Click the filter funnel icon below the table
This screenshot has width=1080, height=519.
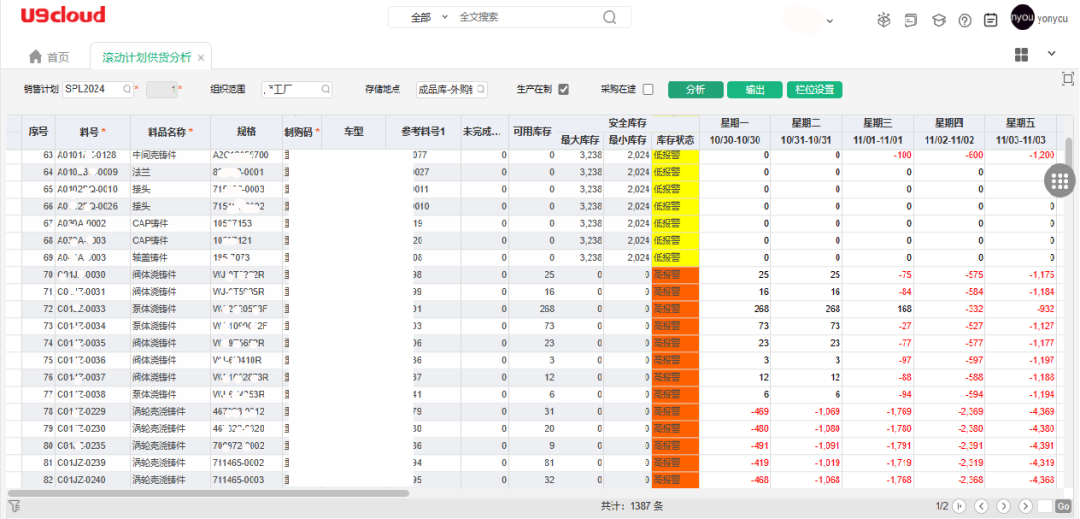13,507
